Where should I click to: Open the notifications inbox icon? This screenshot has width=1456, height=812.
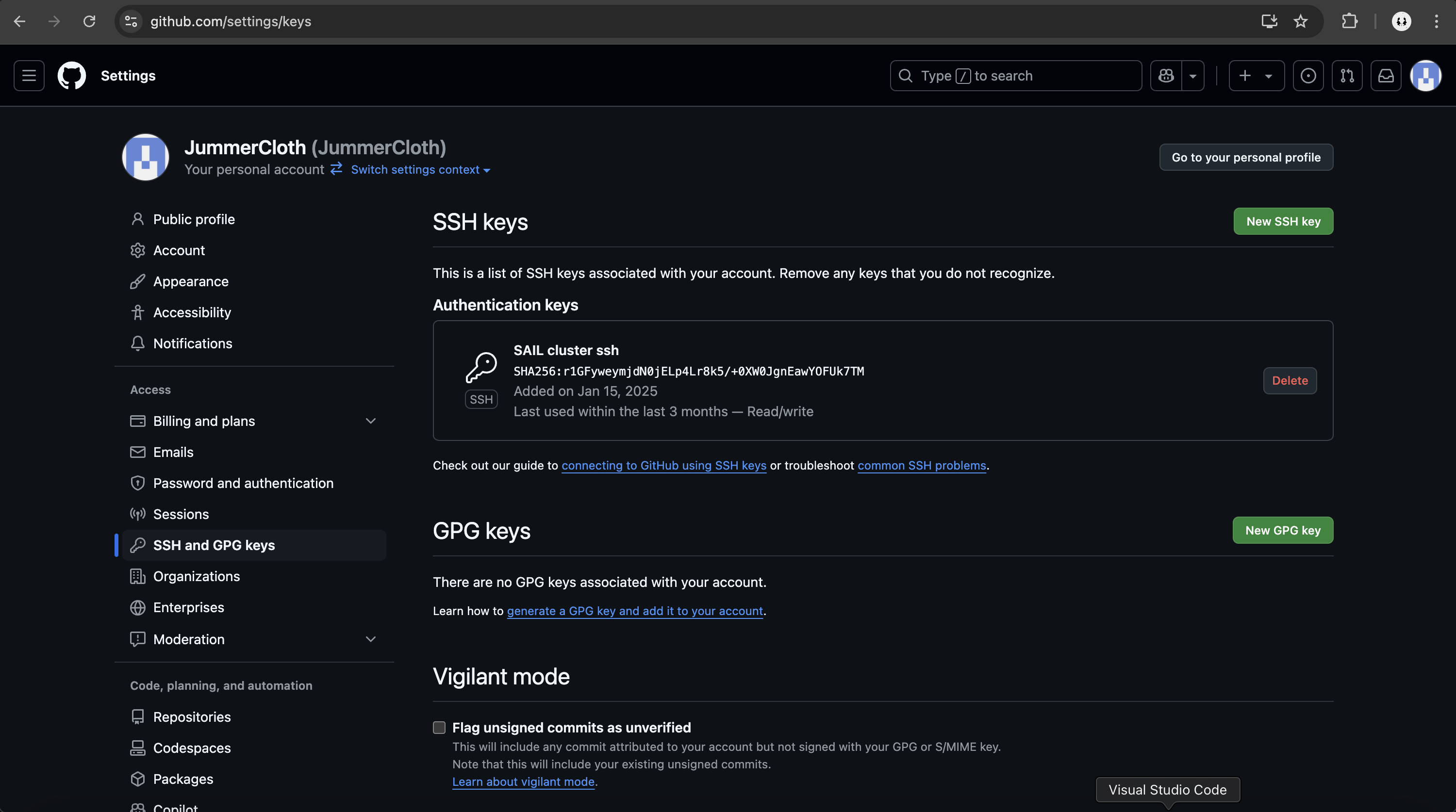pos(1386,76)
